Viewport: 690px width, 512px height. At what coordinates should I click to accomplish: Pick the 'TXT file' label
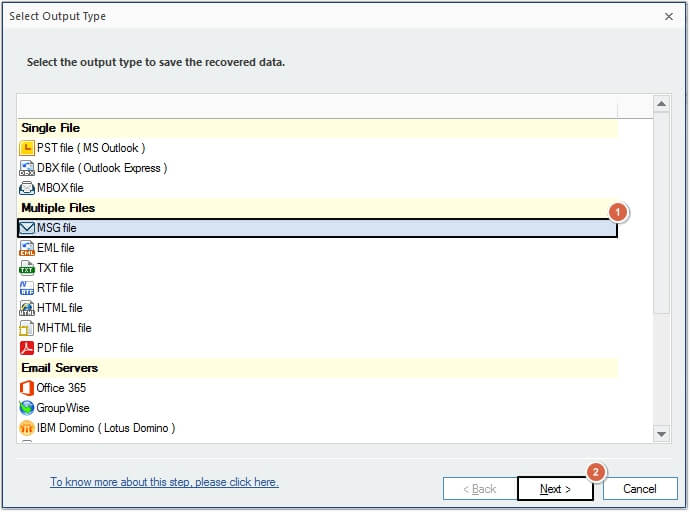pos(55,268)
